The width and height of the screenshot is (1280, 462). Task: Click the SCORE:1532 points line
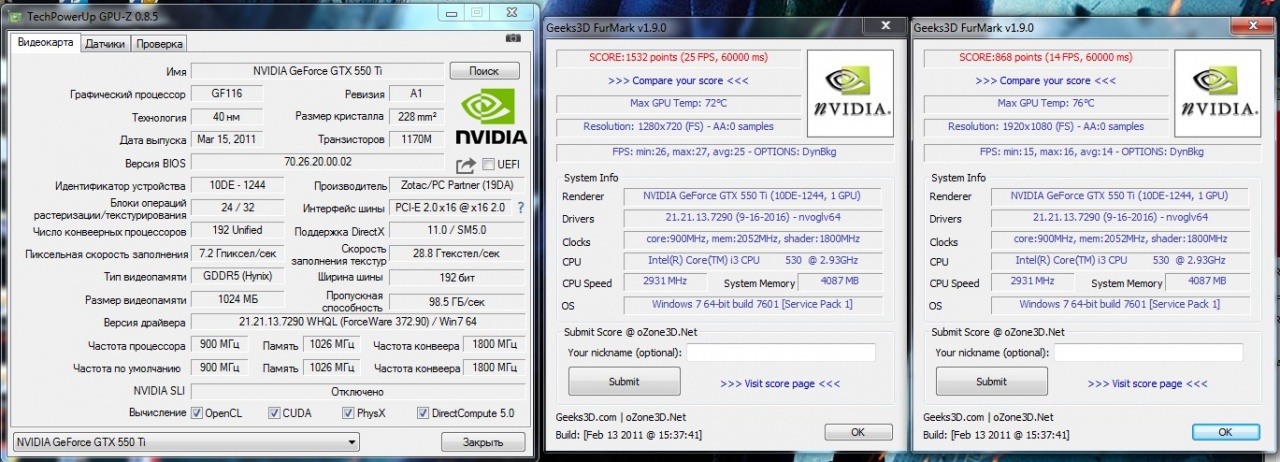[678, 58]
